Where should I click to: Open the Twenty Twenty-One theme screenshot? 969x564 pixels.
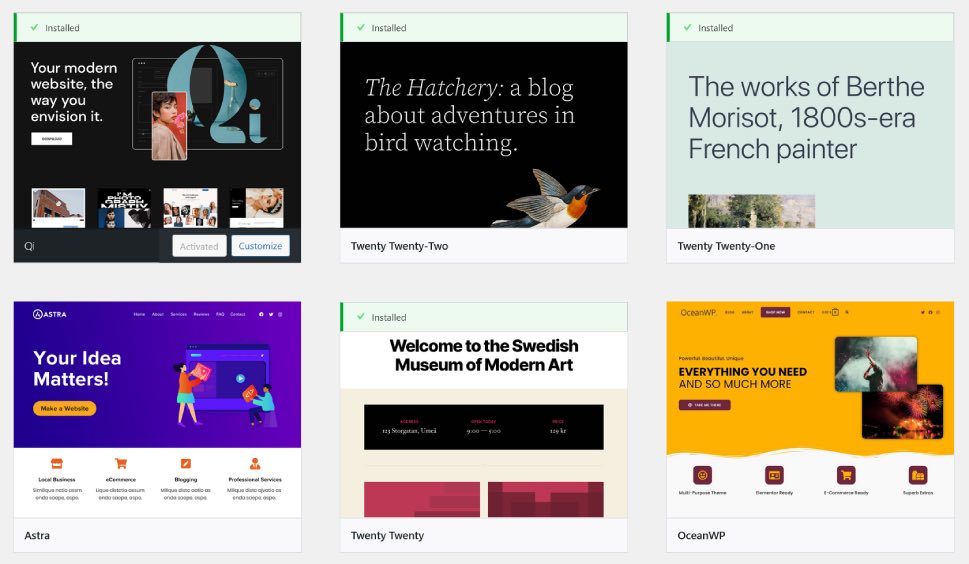[x=810, y=135]
